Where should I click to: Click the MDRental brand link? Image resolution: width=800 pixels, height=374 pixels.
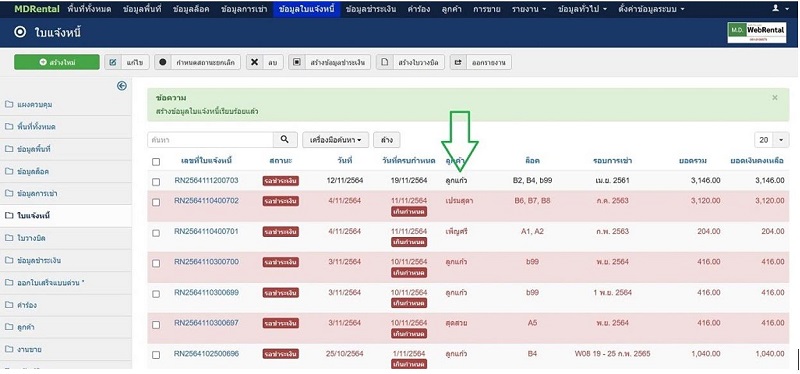[x=36, y=9]
